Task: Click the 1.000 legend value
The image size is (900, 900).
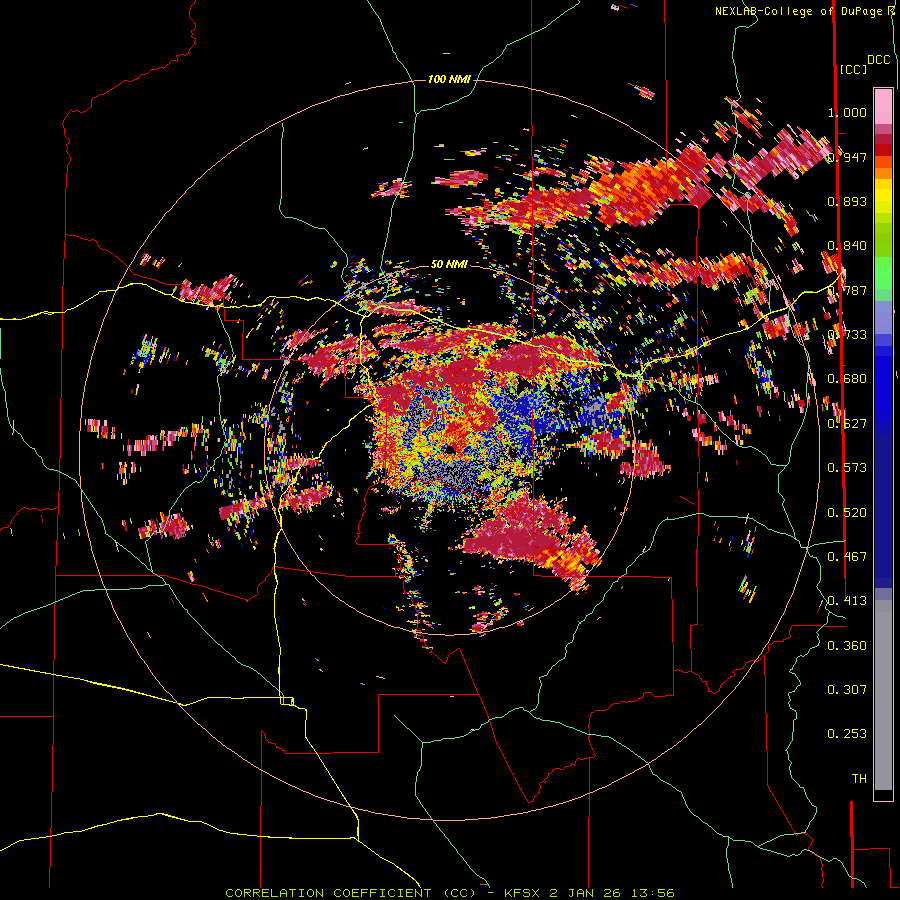Action: (847, 112)
